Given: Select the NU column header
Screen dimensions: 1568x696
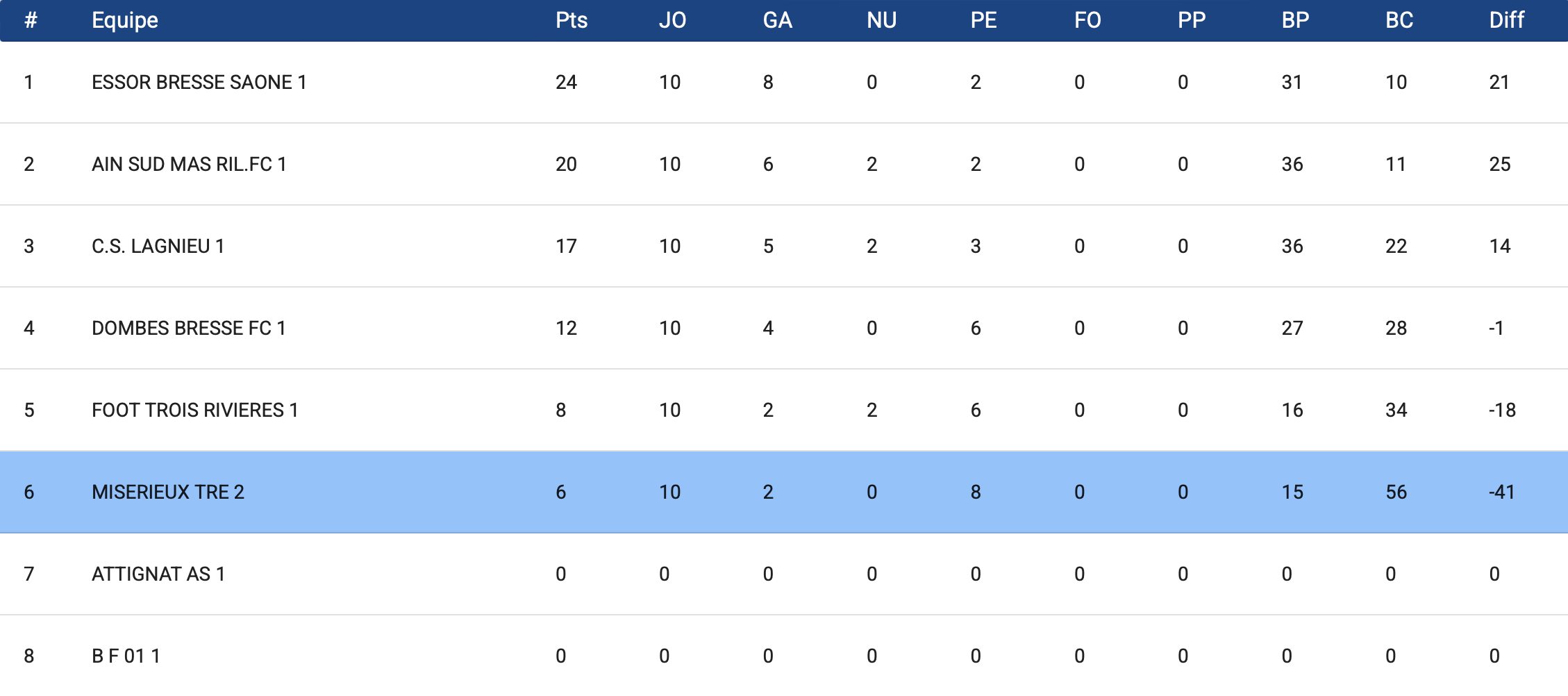Looking at the screenshot, I should (881, 20).
